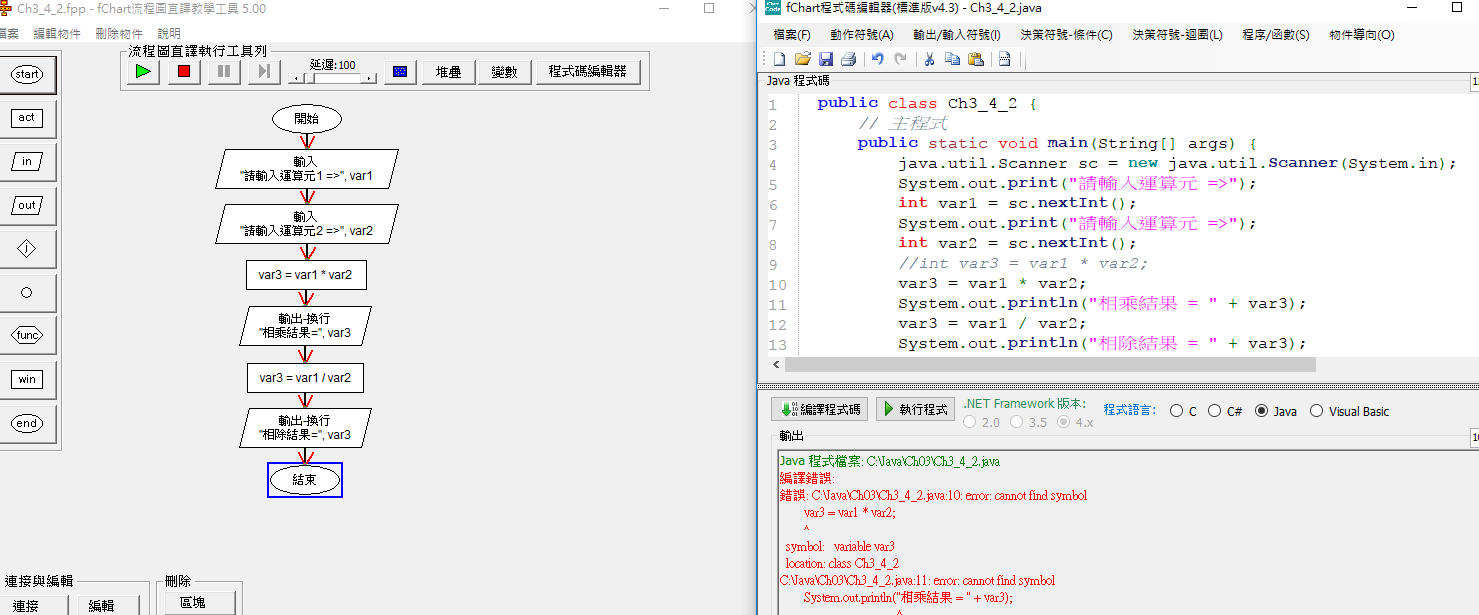Click the Undo arrow in code editor toolbar
Viewport: 1479px width, 615px height.
877,59
